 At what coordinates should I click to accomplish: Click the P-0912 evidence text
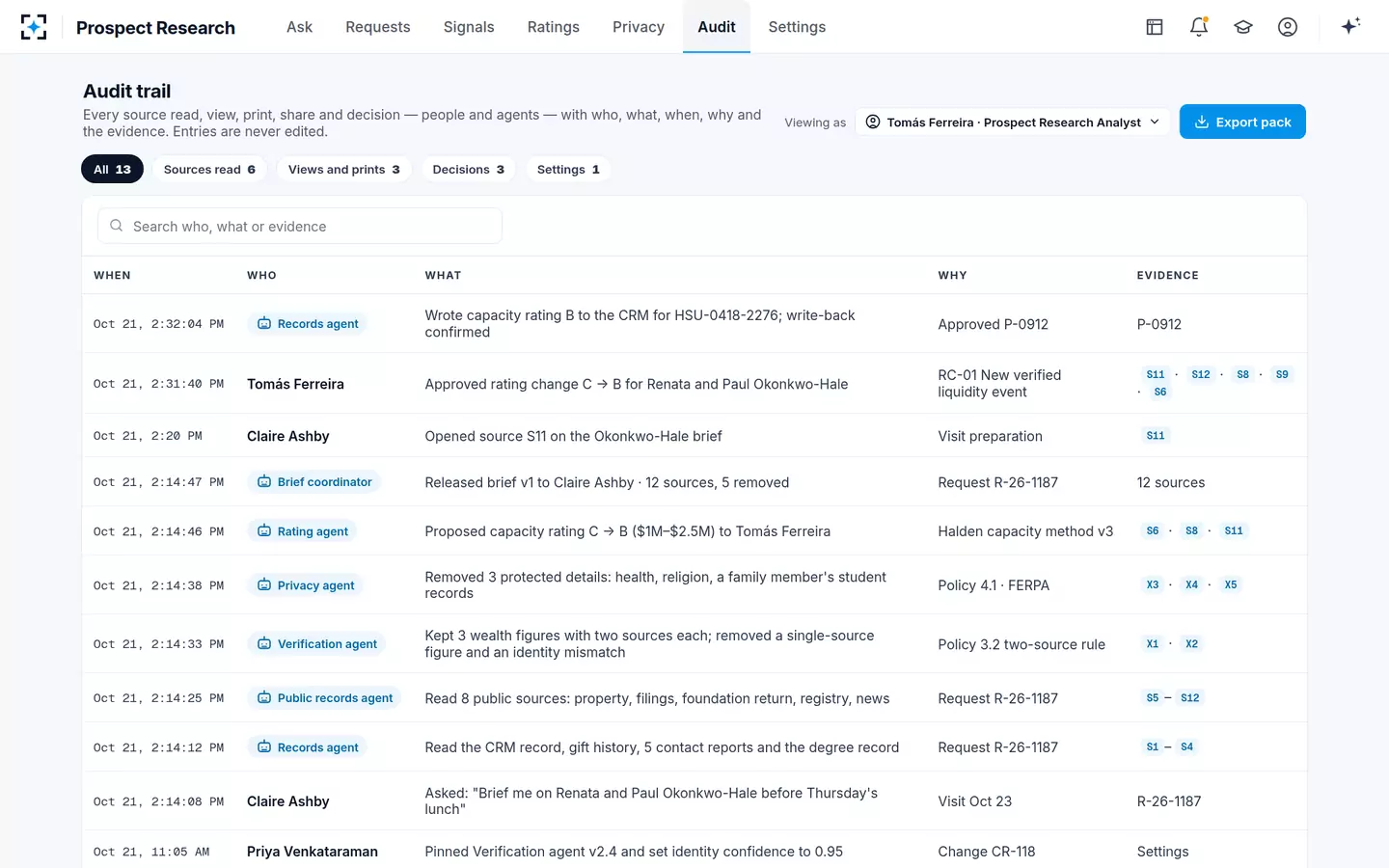click(x=1159, y=324)
